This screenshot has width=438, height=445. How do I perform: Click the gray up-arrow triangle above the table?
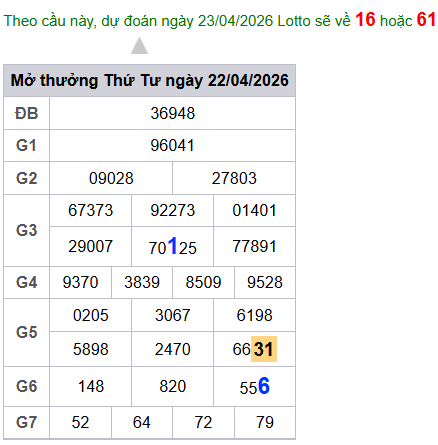[139, 46]
